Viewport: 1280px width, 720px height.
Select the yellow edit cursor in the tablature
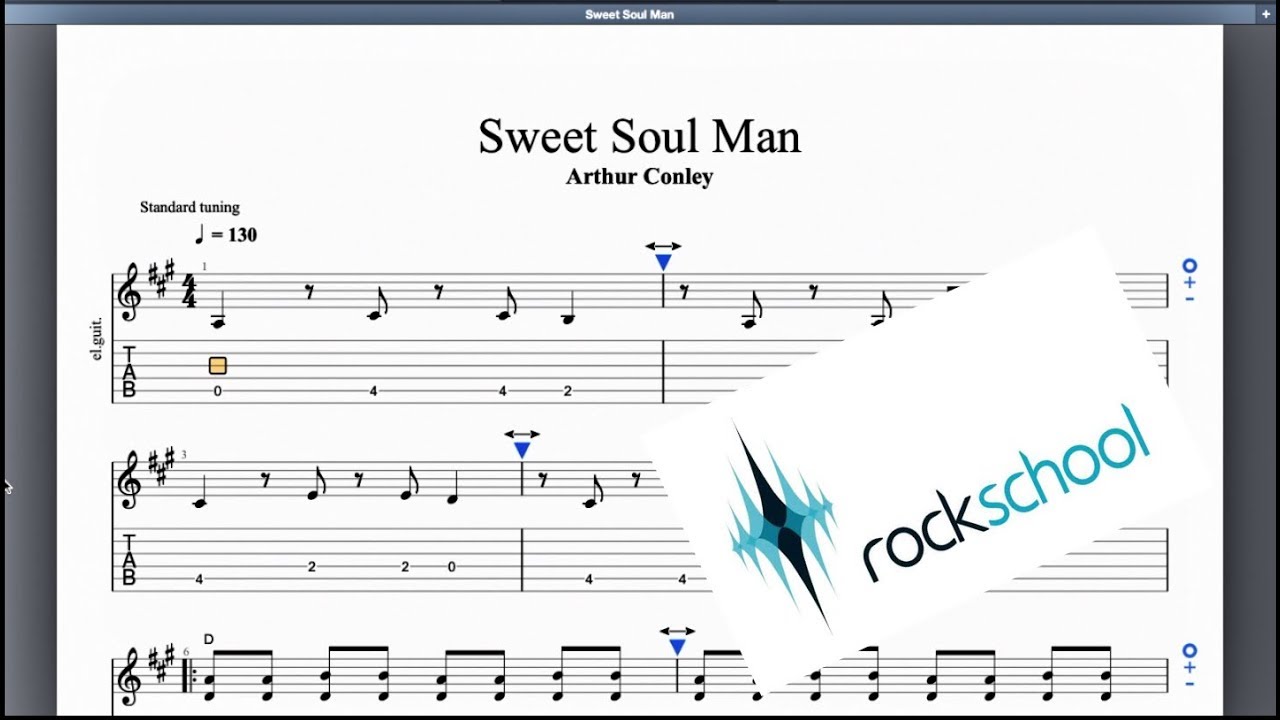click(217, 366)
